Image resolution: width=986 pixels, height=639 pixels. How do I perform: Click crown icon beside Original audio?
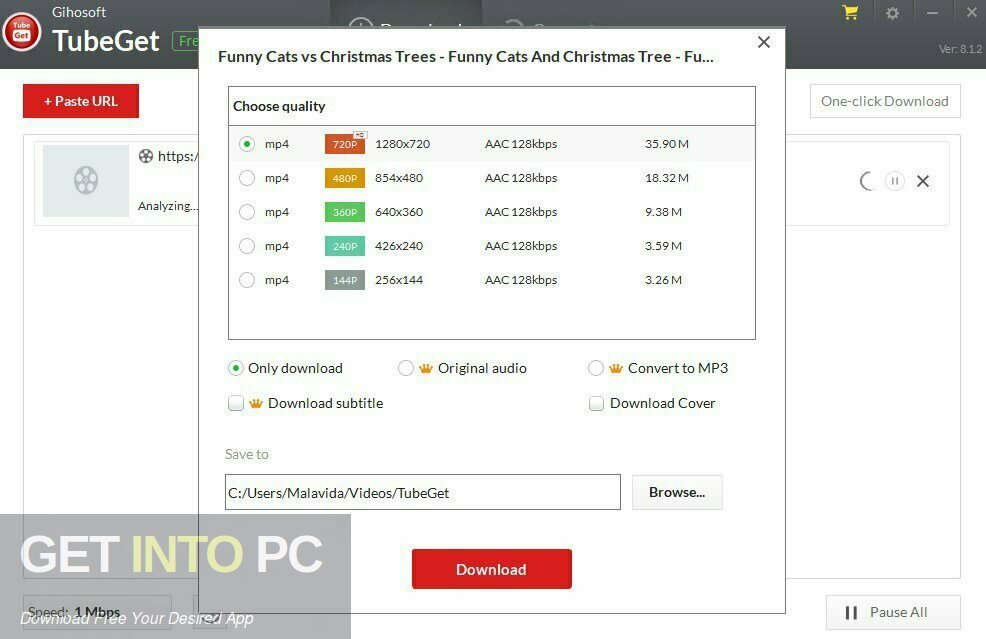(x=426, y=368)
